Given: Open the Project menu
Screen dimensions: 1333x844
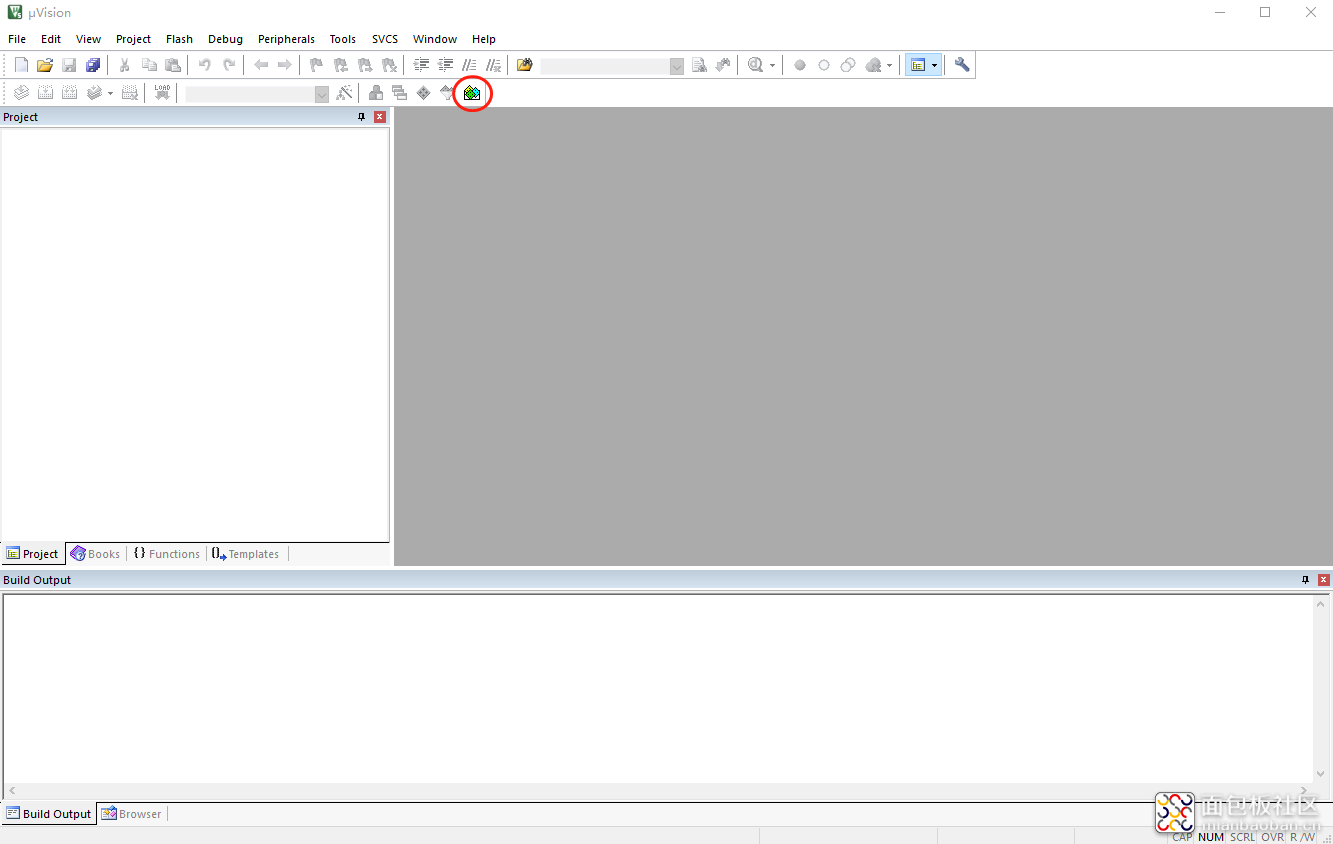Looking at the screenshot, I should click(x=133, y=39).
